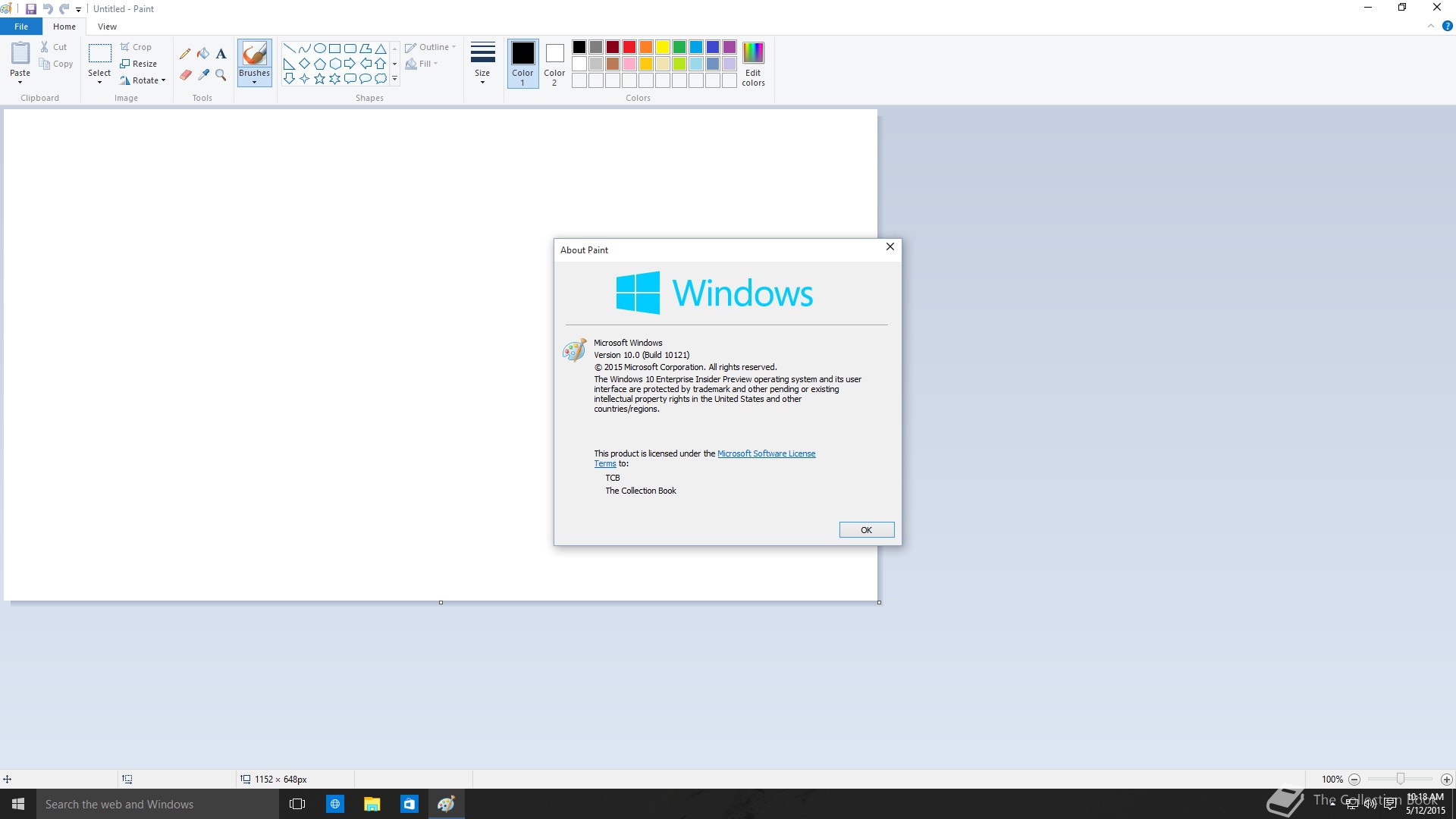Click the taskbar clock
Viewport: 1456px width, 819px height.
[x=1425, y=804]
